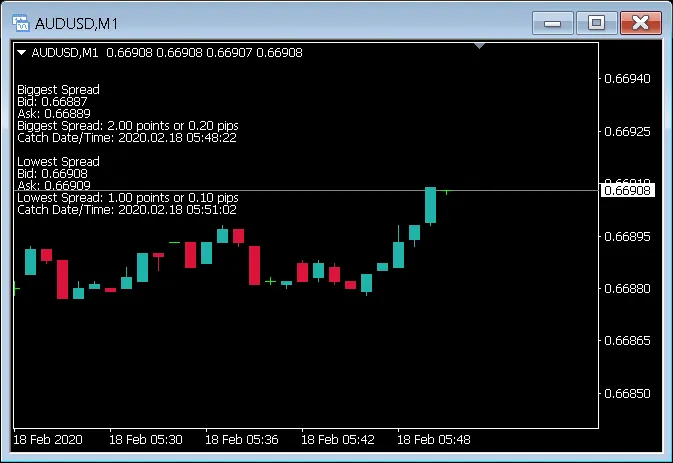Click the tall green candle touching the price line
The image size is (673, 463).
tap(430, 205)
